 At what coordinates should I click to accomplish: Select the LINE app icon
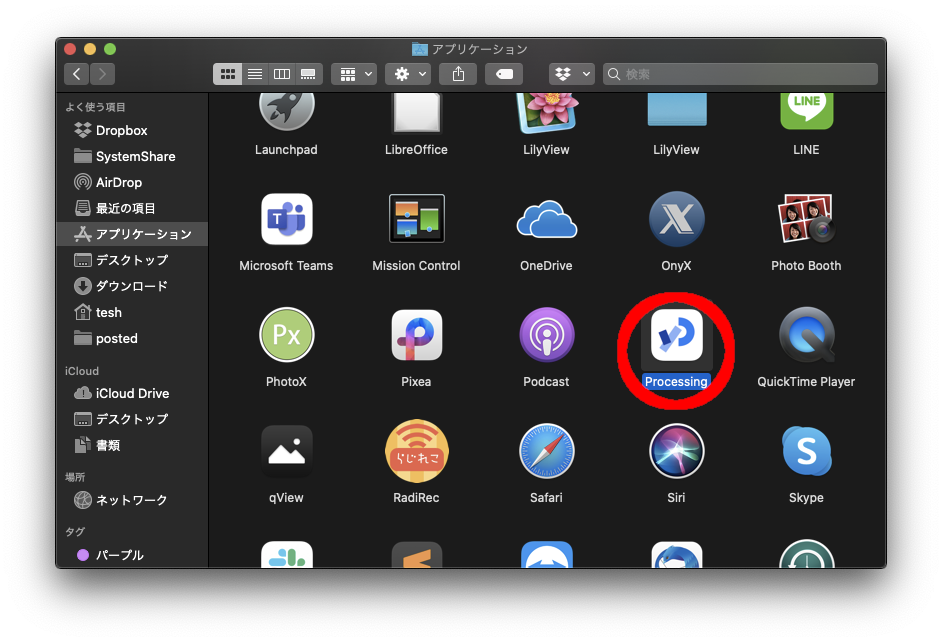coord(806,112)
